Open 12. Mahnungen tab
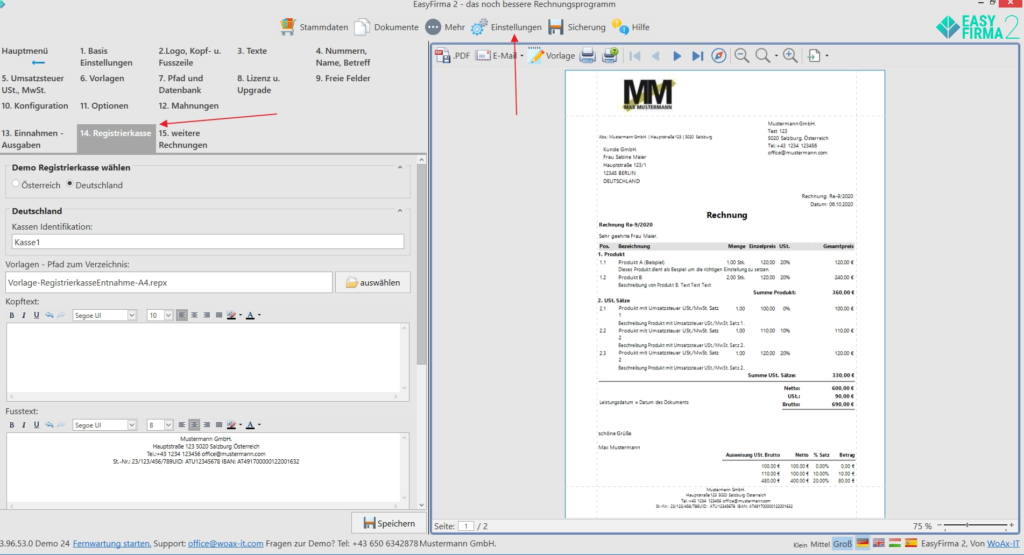The height and width of the screenshot is (555, 1024). [x=188, y=106]
